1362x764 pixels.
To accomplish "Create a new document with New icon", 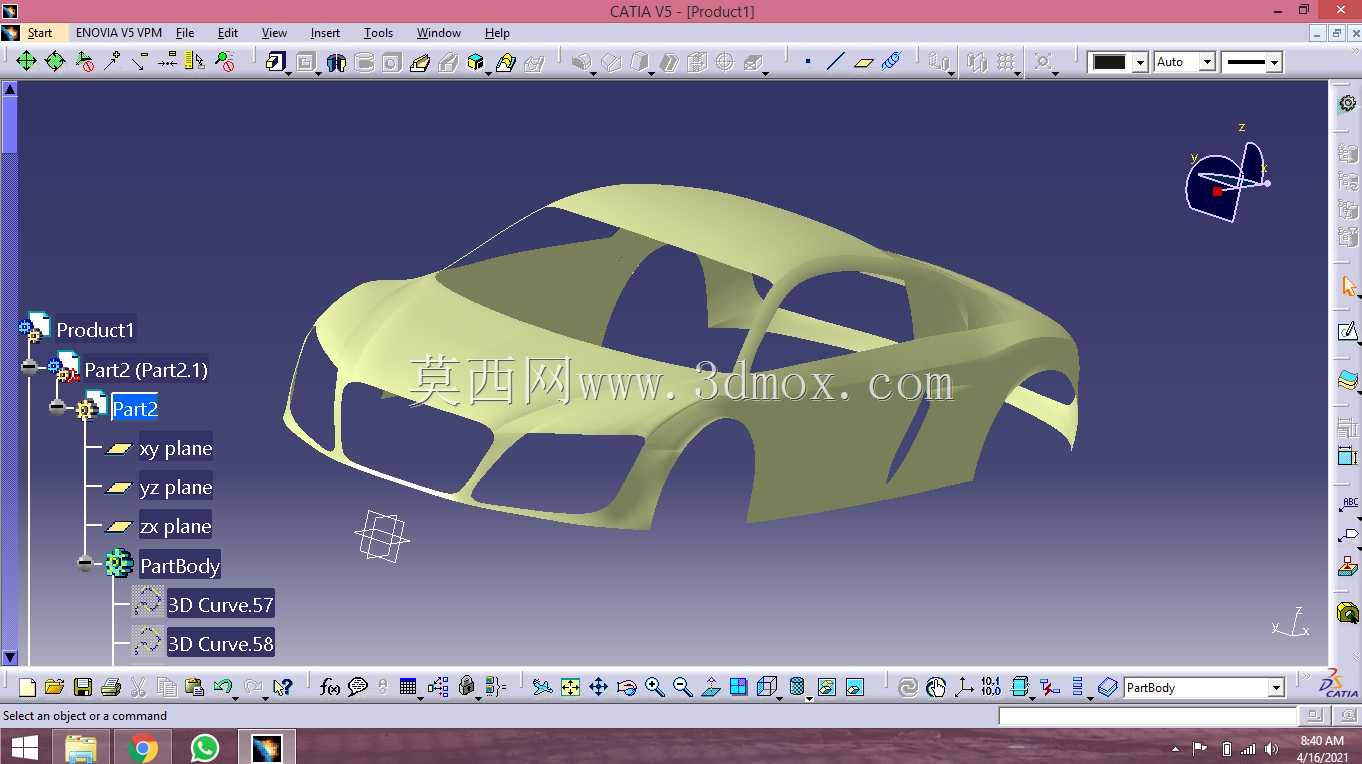I will pos(27,687).
